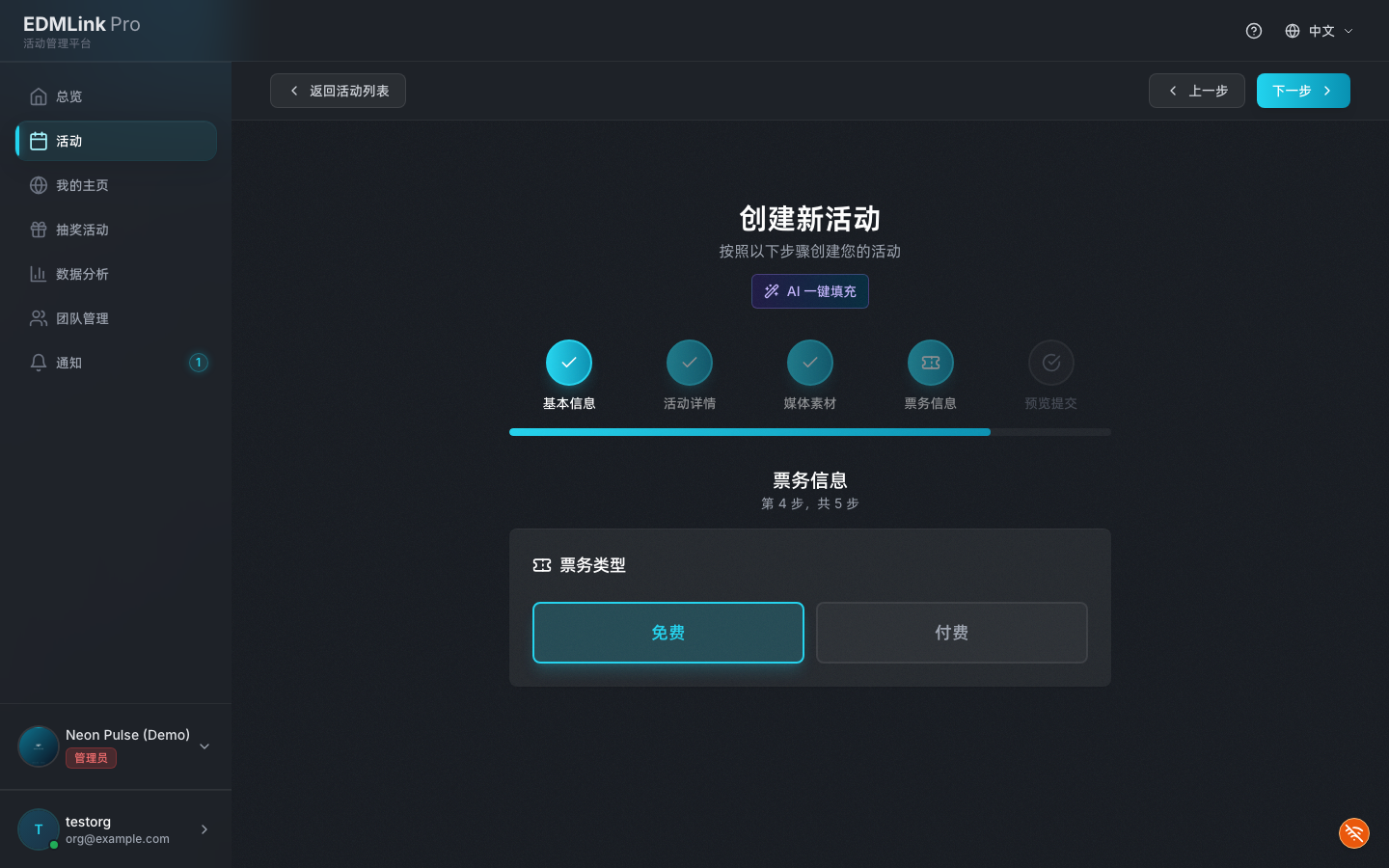The width and height of the screenshot is (1389, 868).
Task: Click the help question mark icon
Action: click(x=1254, y=31)
